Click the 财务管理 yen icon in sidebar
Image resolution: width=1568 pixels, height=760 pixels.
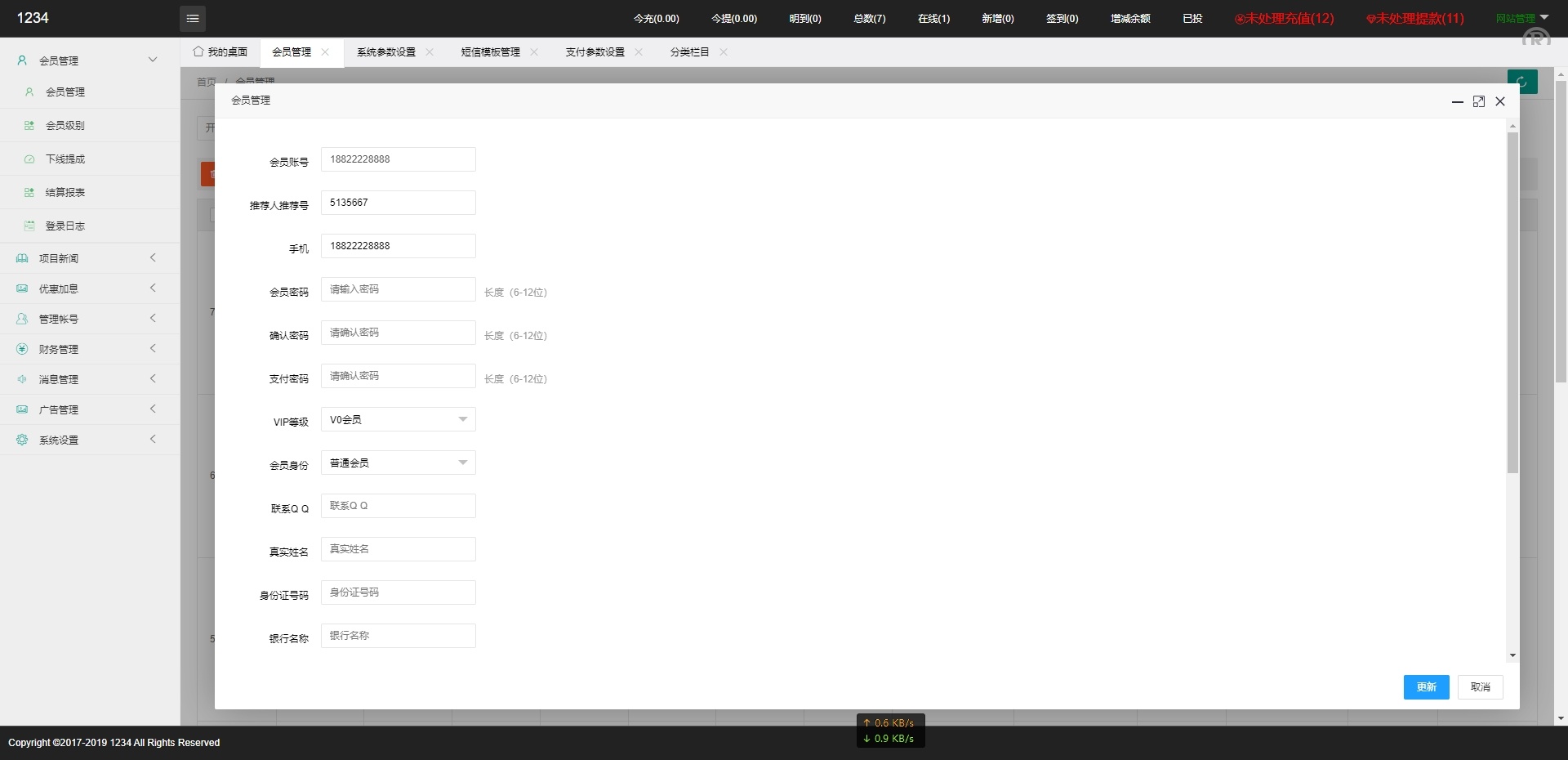[x=22, y=349]
